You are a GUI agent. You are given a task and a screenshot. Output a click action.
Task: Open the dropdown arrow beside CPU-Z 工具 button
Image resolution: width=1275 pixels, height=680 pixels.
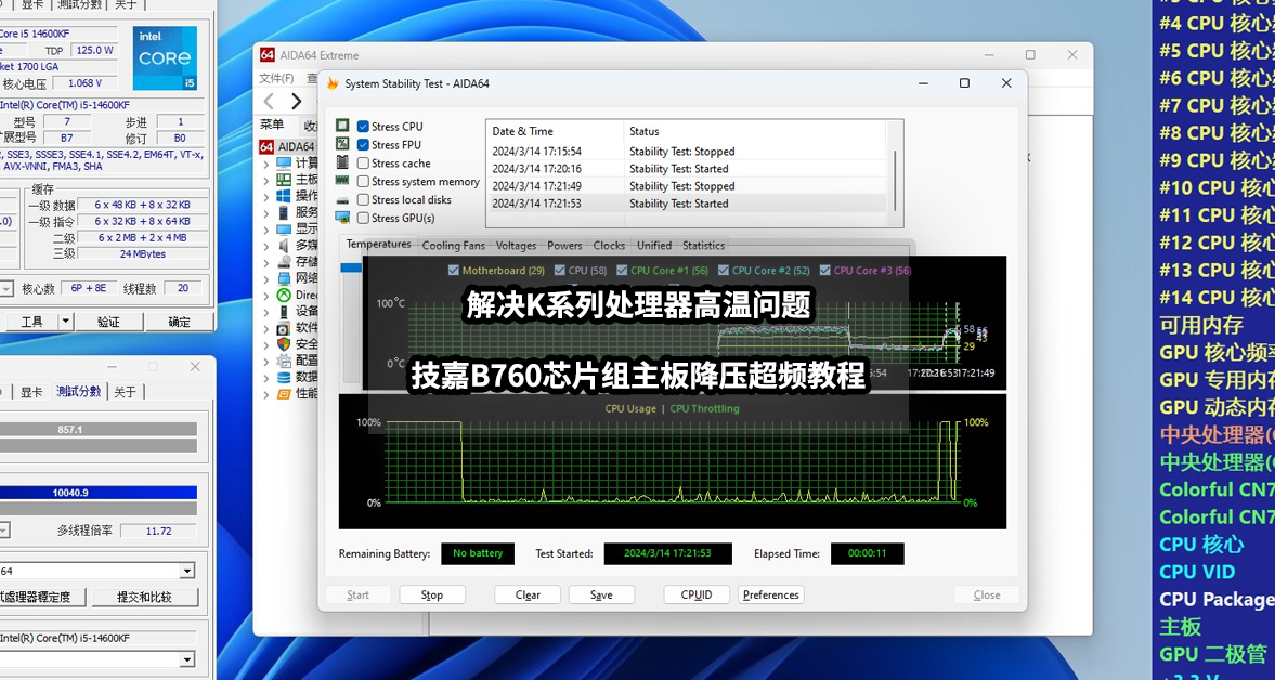pos(65,321)
